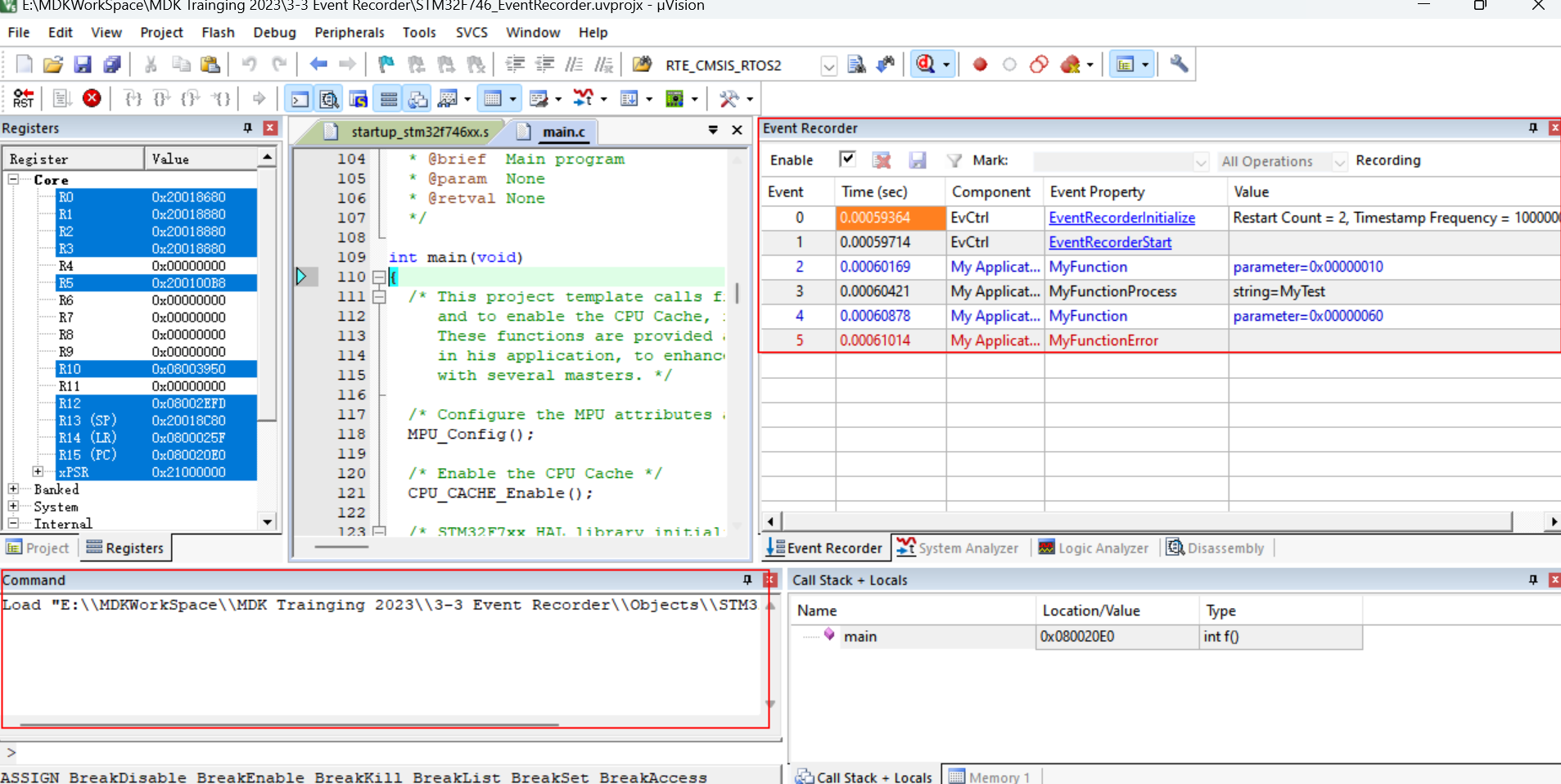
Task: Open the Peripherals menu
Action: click(x=349, y=33)
